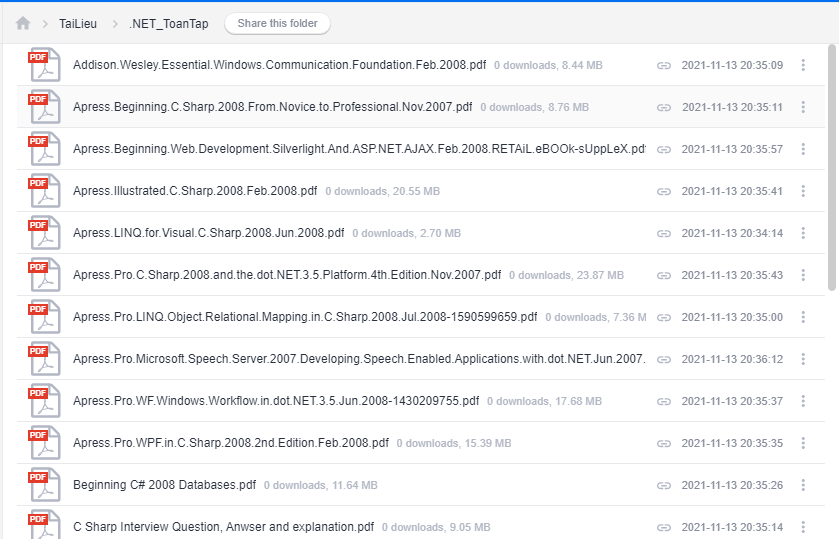
Task: Open more options for Apress.Beginning.C.Sharp.2008 file
Action: [803, 107]
